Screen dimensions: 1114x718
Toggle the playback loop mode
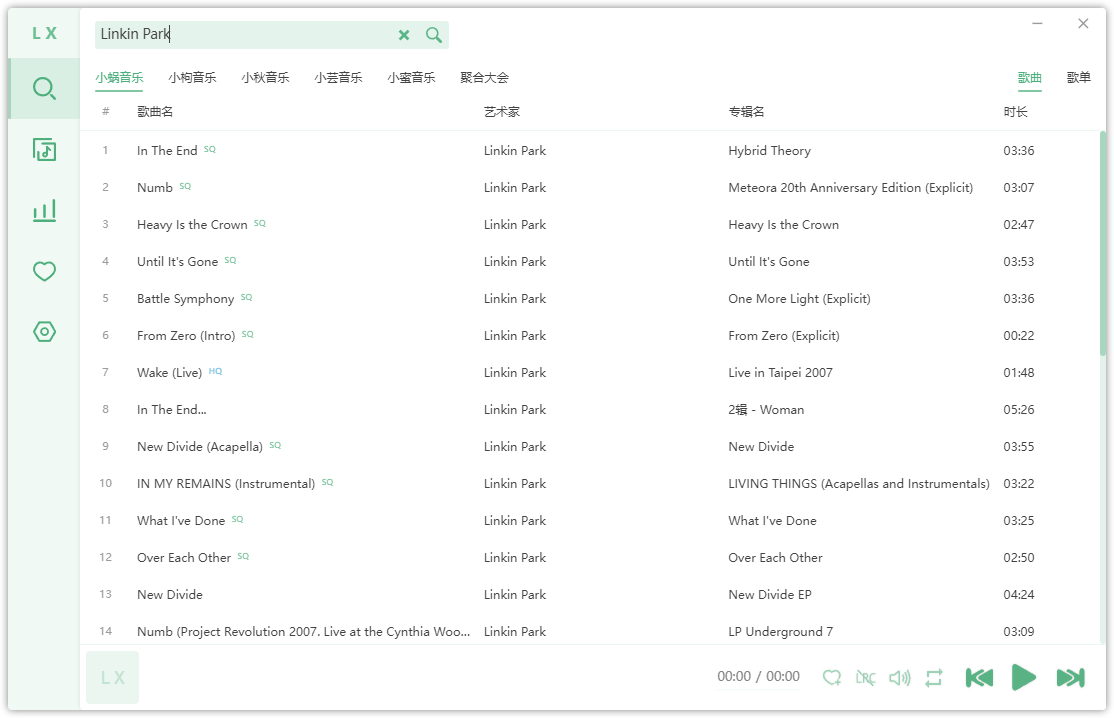click(x=934, y=678)
